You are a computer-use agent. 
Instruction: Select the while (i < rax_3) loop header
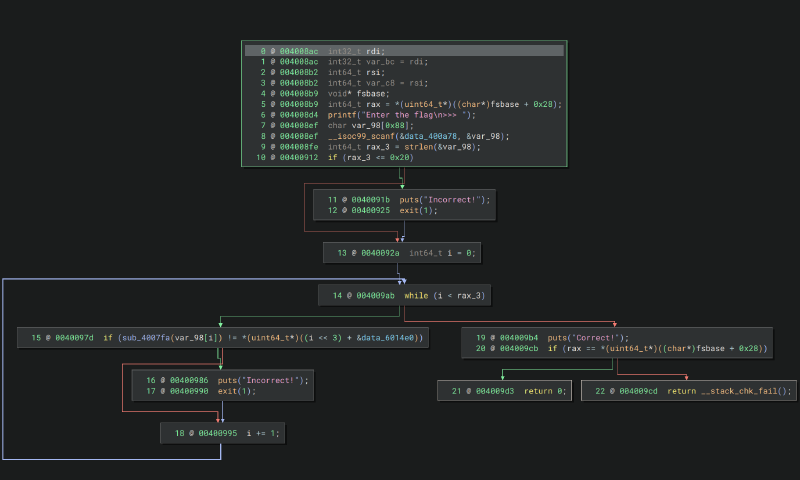click(x=447, y=296)
